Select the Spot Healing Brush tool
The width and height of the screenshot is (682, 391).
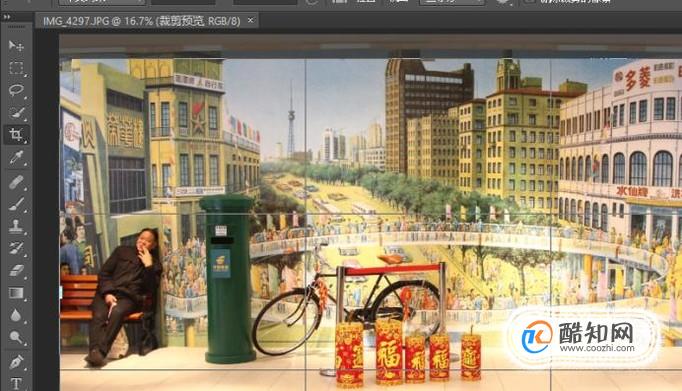point(16,181)
